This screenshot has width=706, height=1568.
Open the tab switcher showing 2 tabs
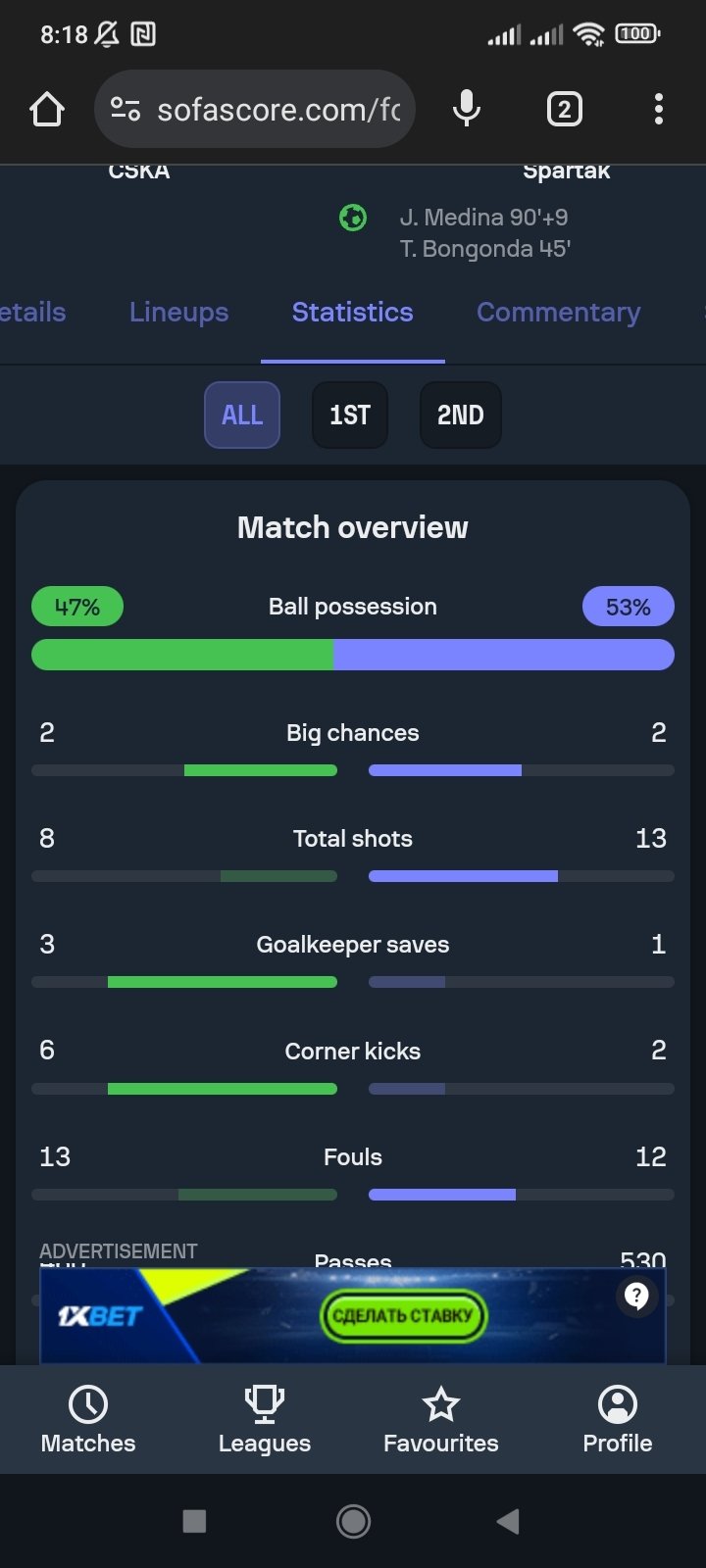tap(564, 109)
